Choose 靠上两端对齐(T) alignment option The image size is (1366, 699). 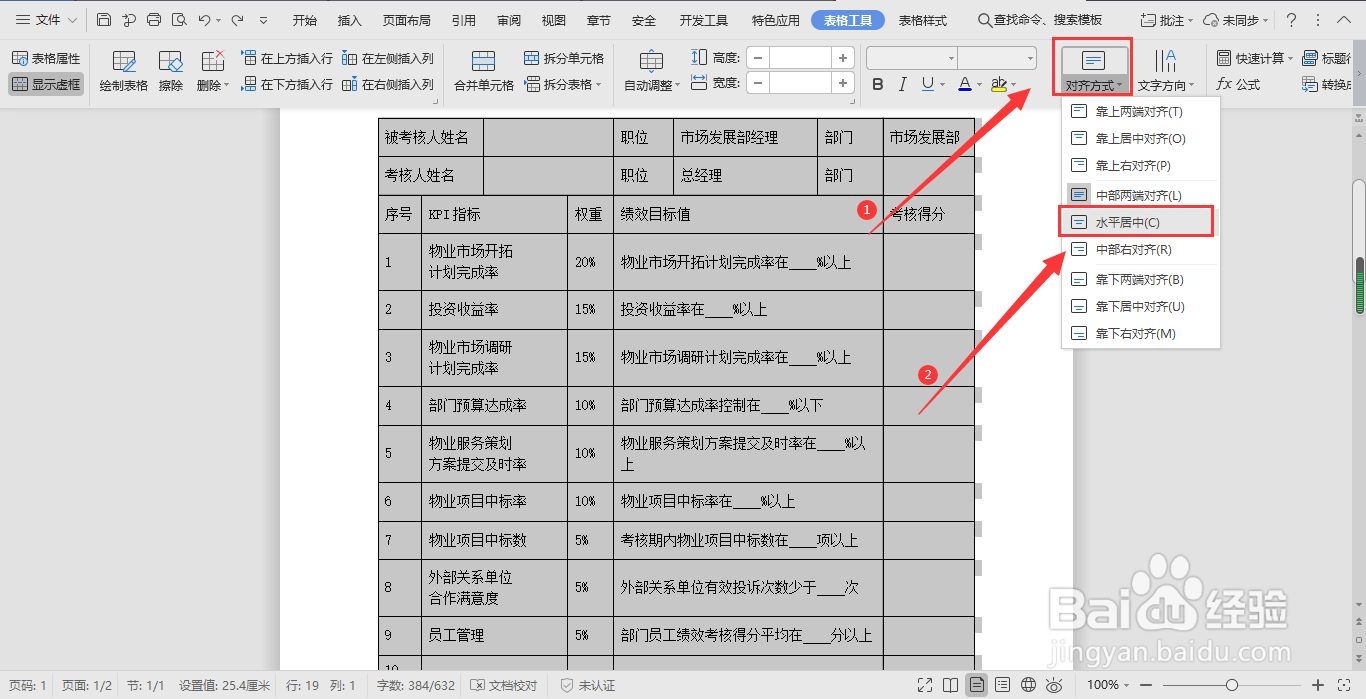click(1140, 111)
